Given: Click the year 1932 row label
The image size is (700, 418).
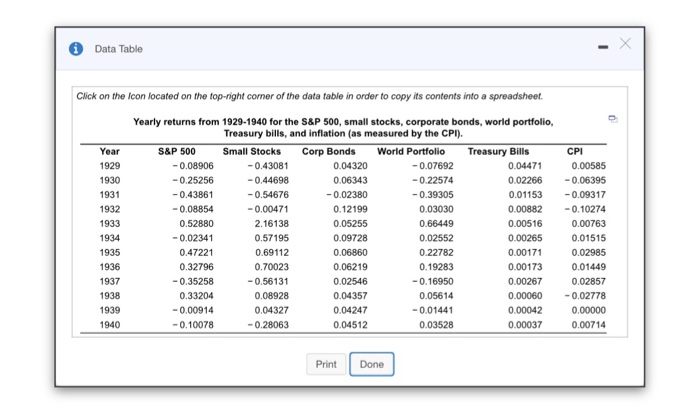Looking at the screenshot, I should coord(110,209).
